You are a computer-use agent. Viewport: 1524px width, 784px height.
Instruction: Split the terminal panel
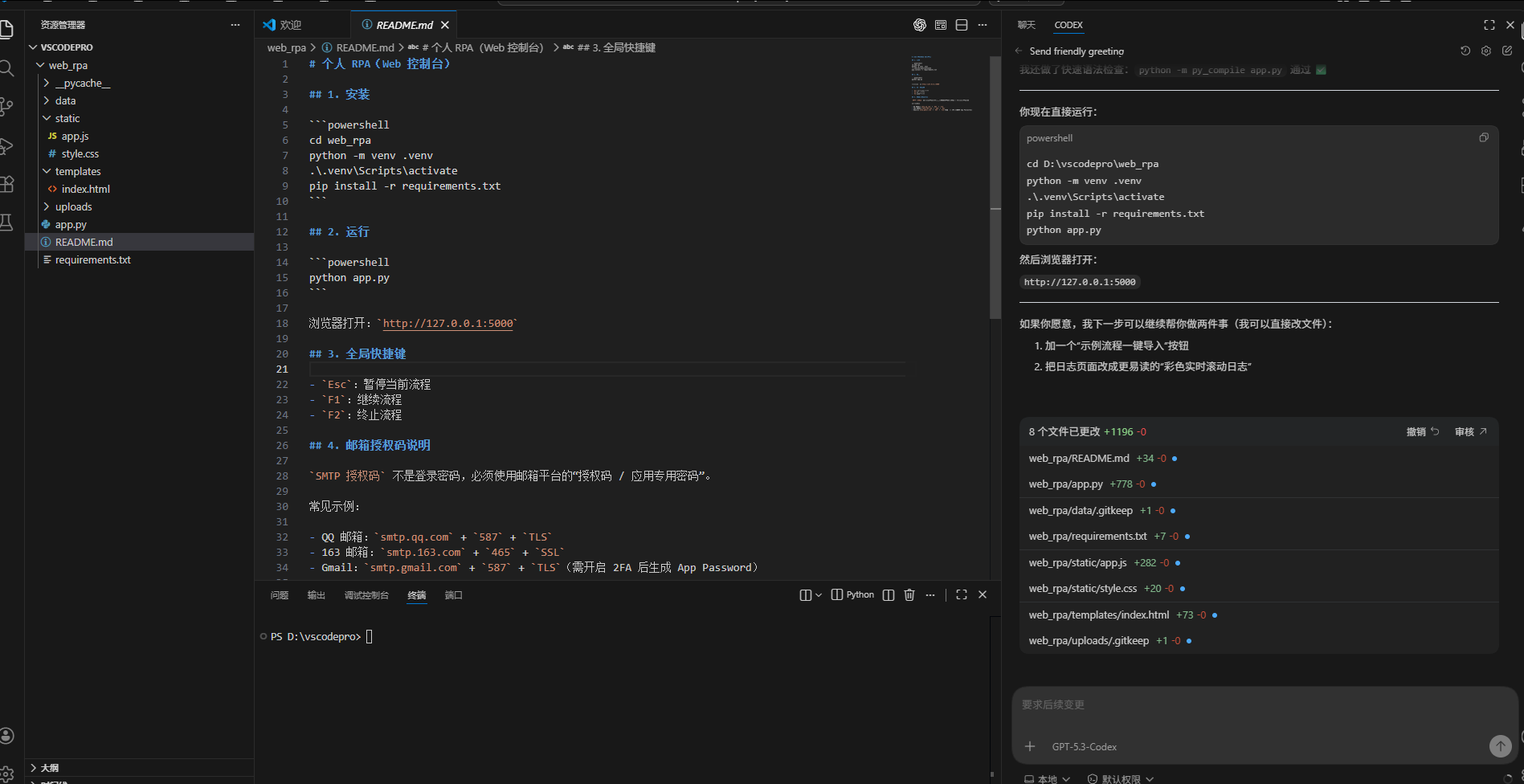pyautogui.click(x=889, y=594)
